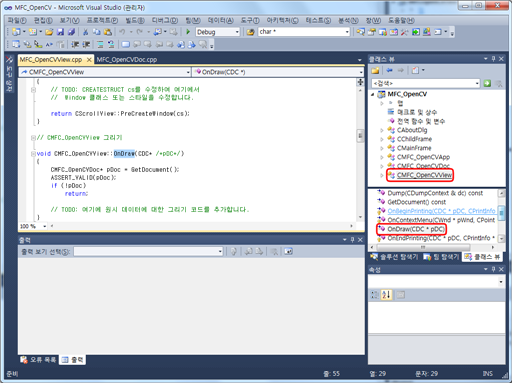Open the 파일(F) menu
The width and height of the screenshot is (512, 383).
[x=17, y=20]
